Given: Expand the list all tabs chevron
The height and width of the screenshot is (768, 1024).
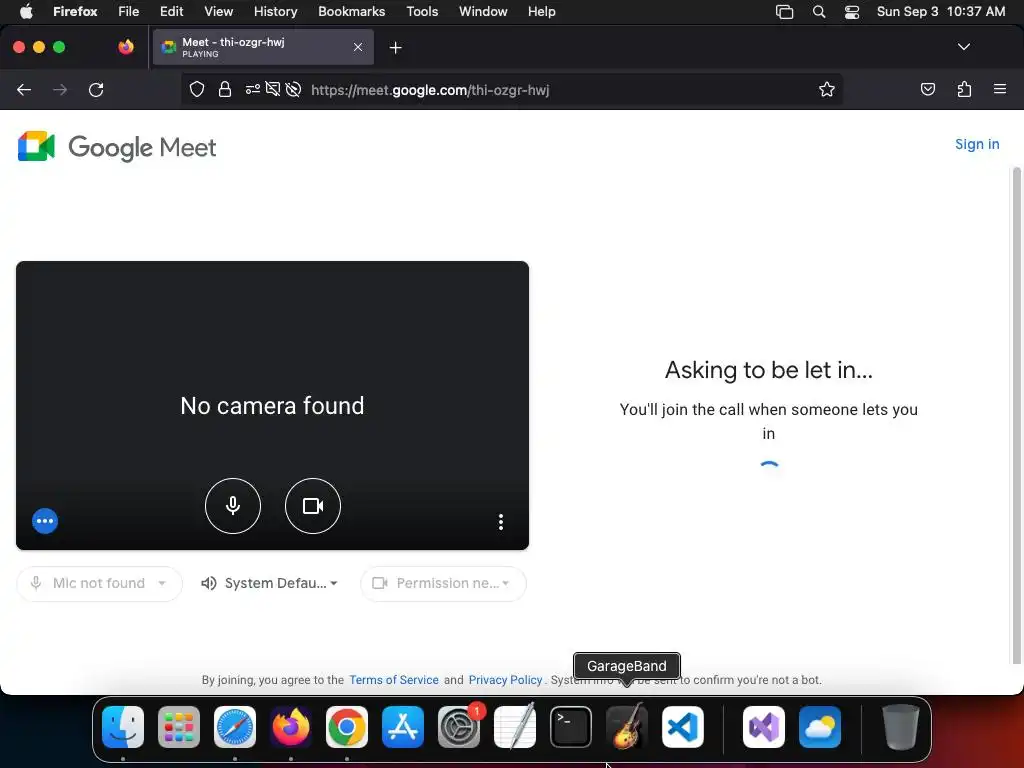Looking at the screenshot, I should click(x=963, y=47).
